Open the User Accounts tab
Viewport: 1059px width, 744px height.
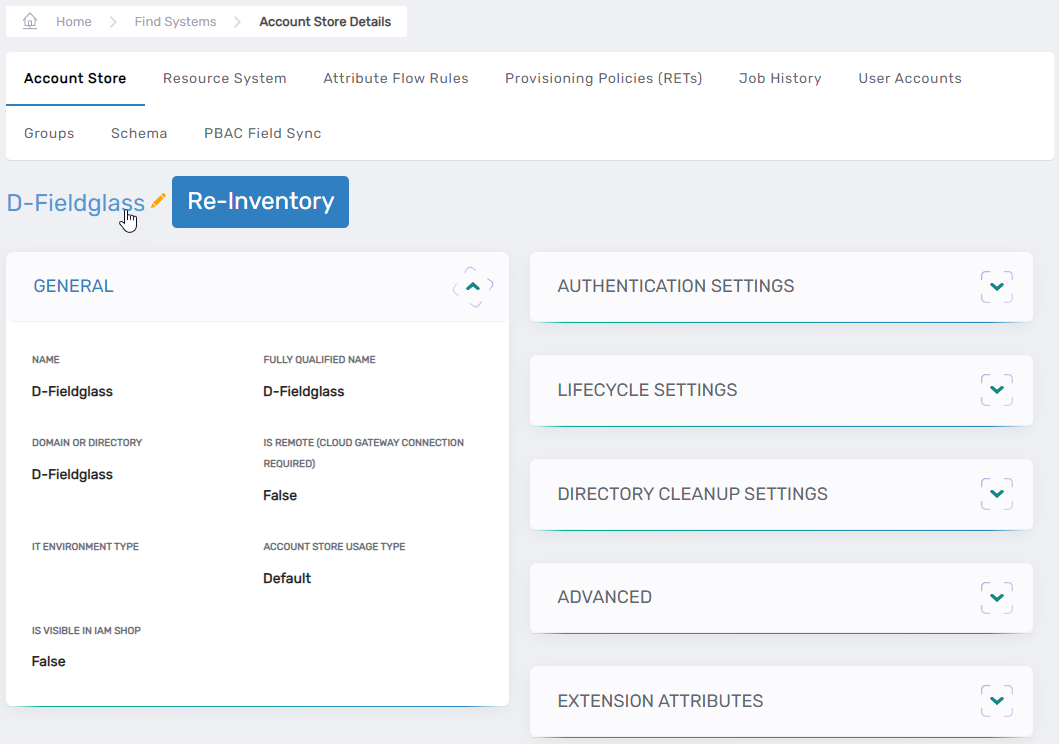coord(909,79)
